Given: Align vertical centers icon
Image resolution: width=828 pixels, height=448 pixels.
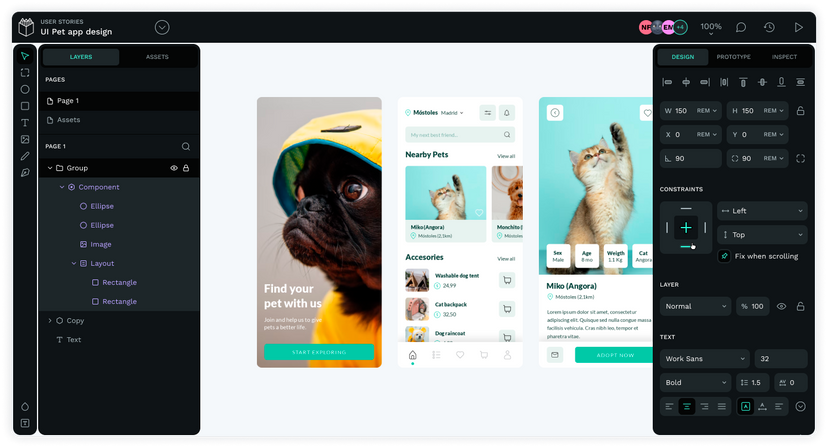Looking at the screenshot, I should (x=762, y=82).
